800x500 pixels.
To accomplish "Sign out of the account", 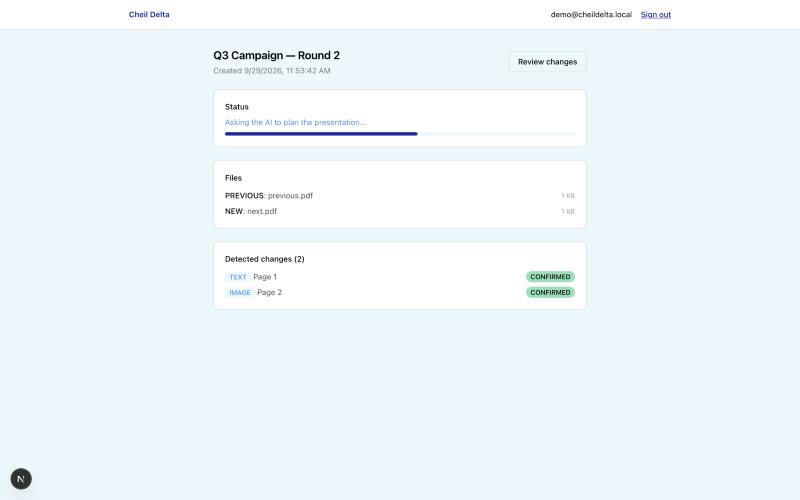I will click(656, 14).
